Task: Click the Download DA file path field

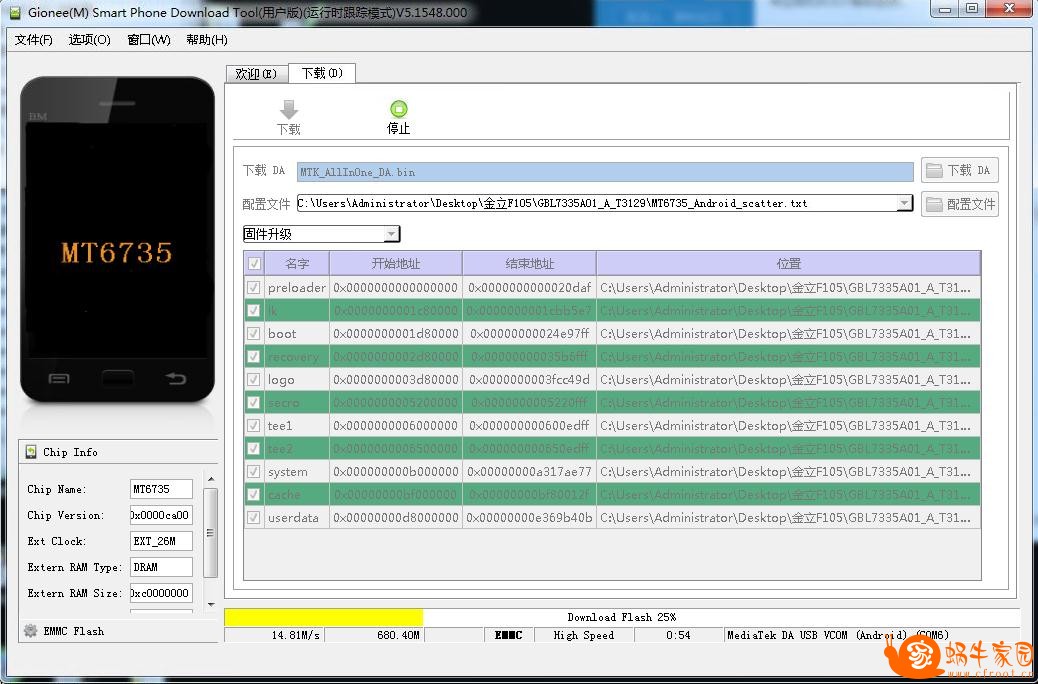Action: [605, 171]
